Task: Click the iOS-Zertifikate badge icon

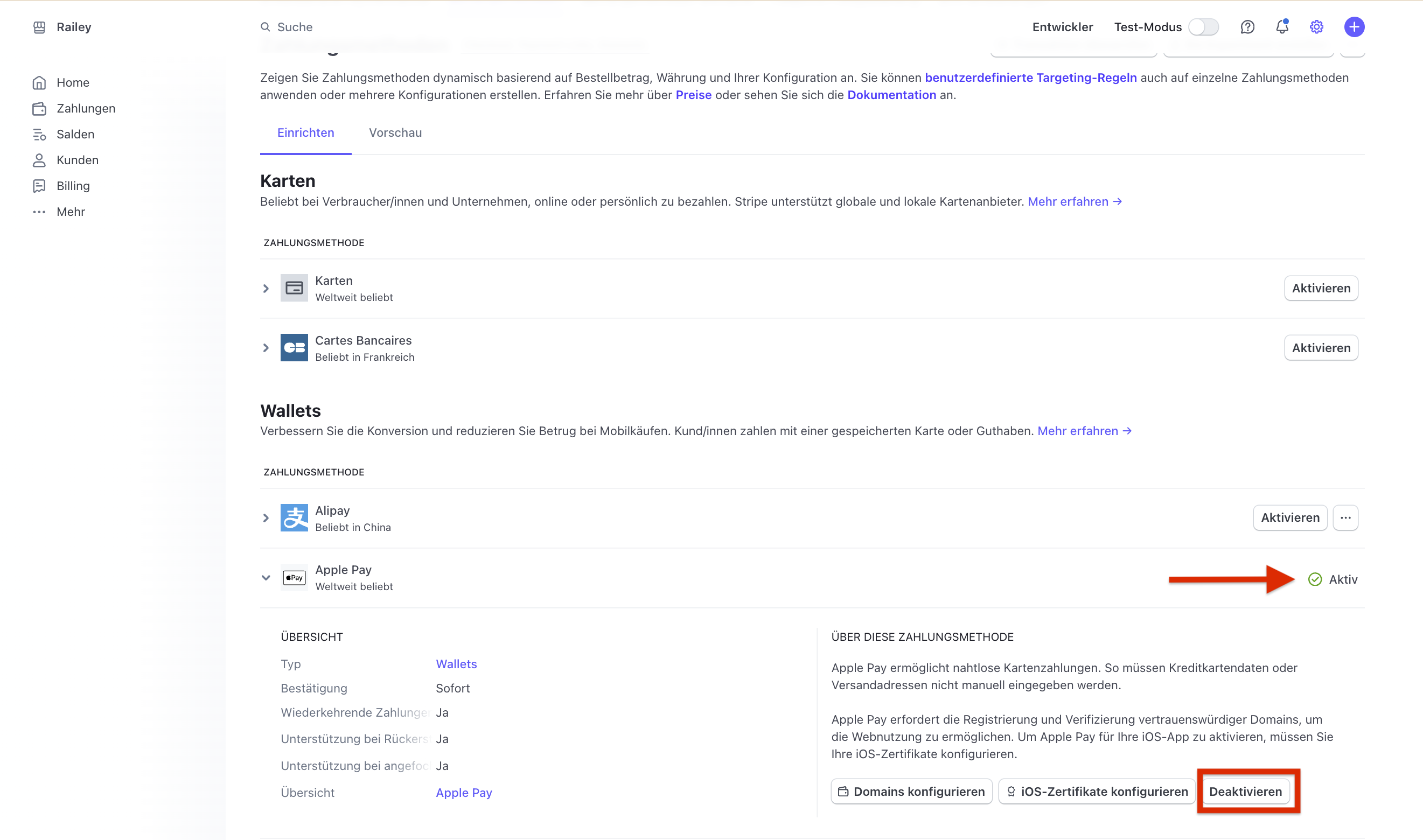Action: (1011, 792)
